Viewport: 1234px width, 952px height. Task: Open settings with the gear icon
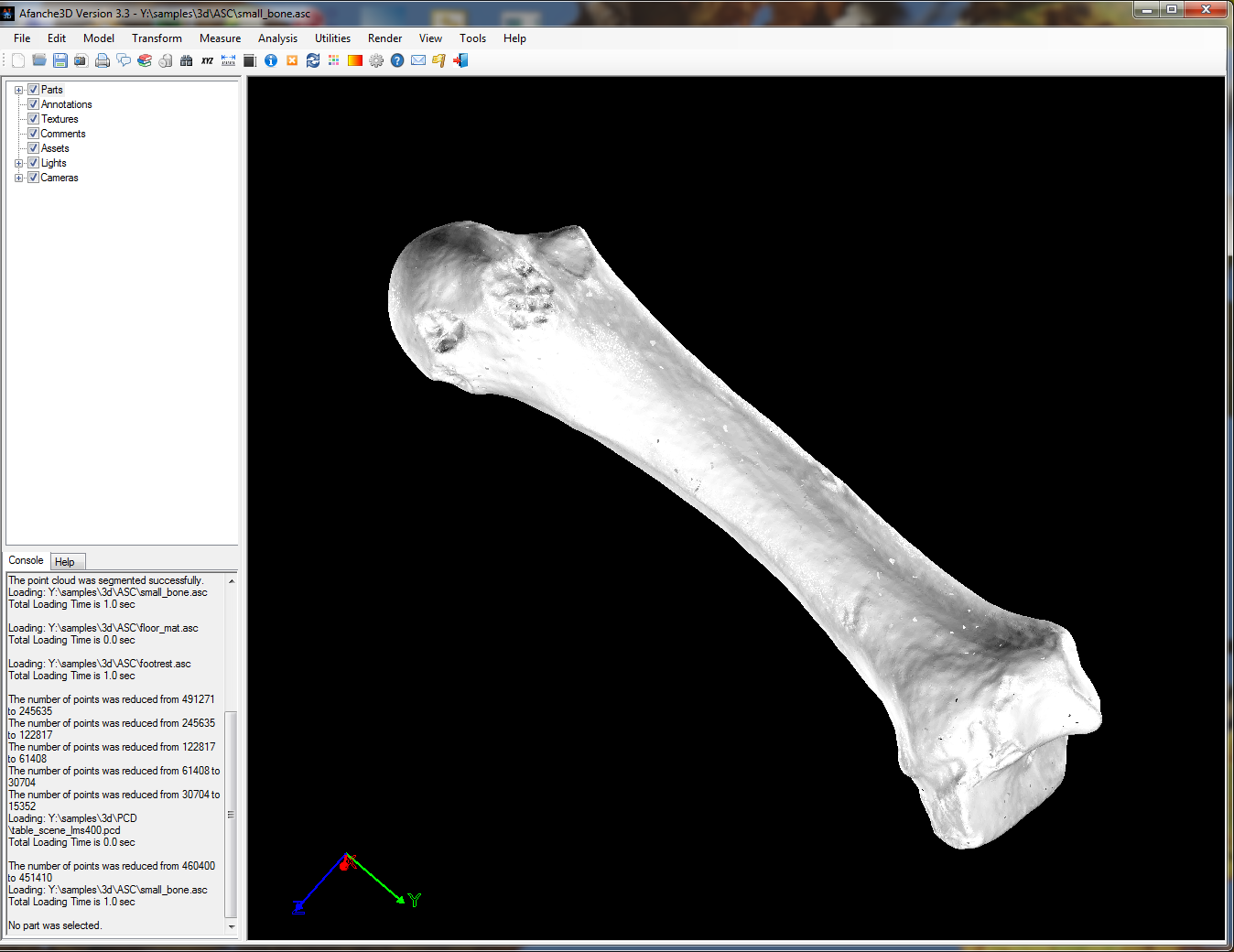[x=376, y=60]
